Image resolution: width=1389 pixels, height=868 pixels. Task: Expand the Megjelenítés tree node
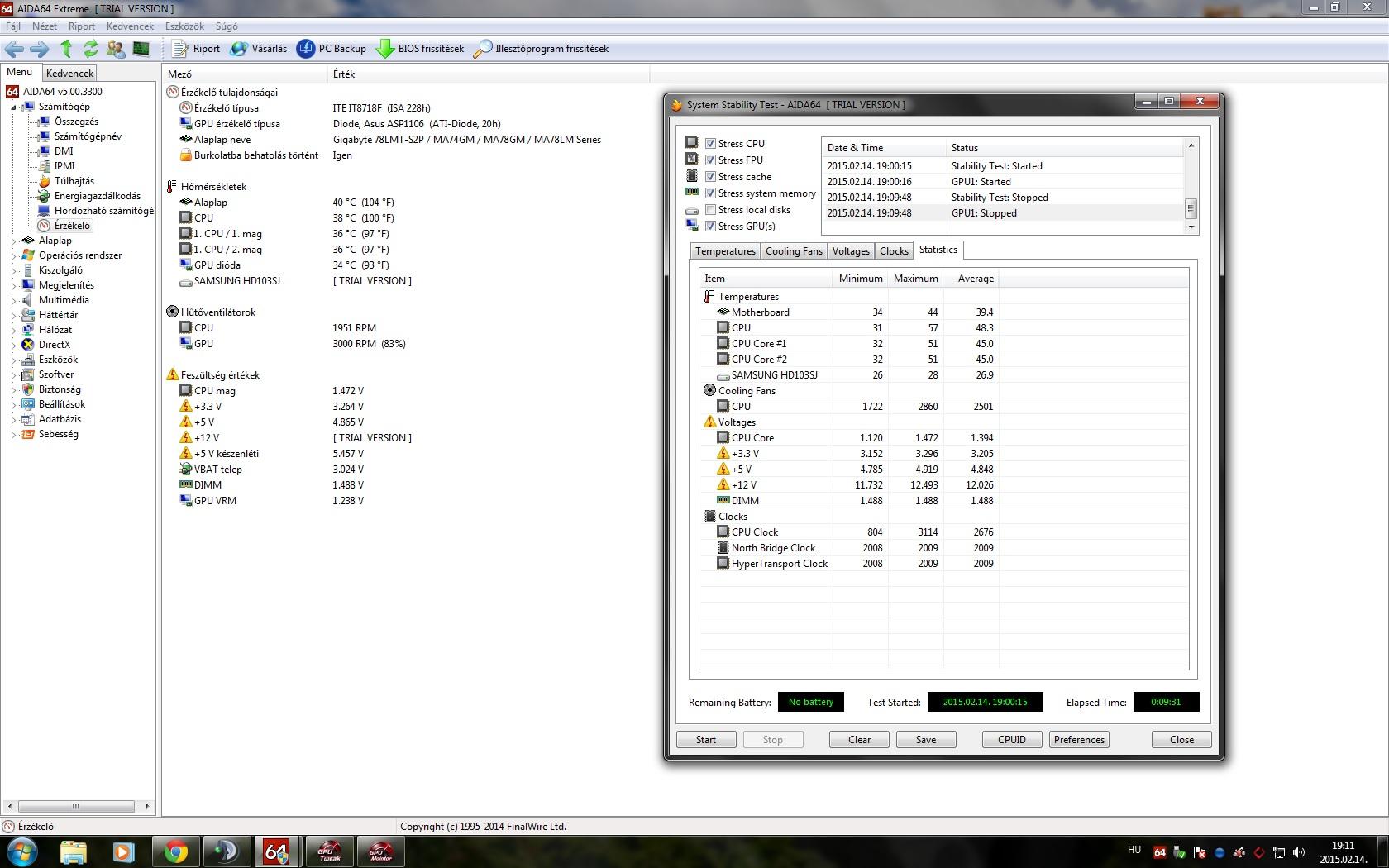click(13, 286)
